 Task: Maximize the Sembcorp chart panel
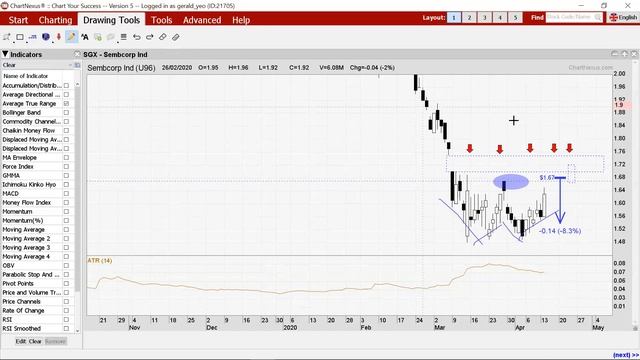[624, 54]
